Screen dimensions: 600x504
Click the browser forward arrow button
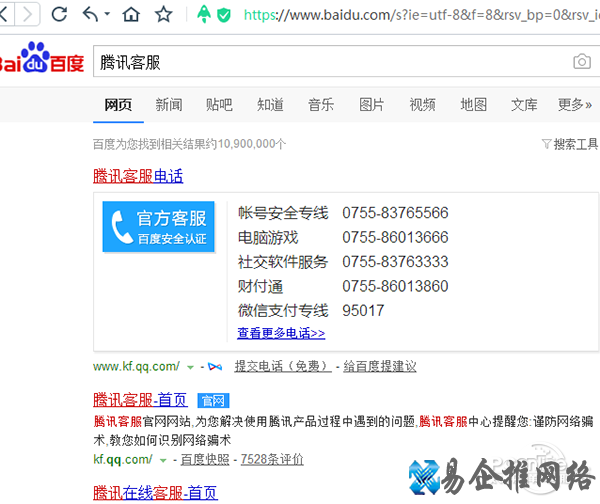point(27,15)
